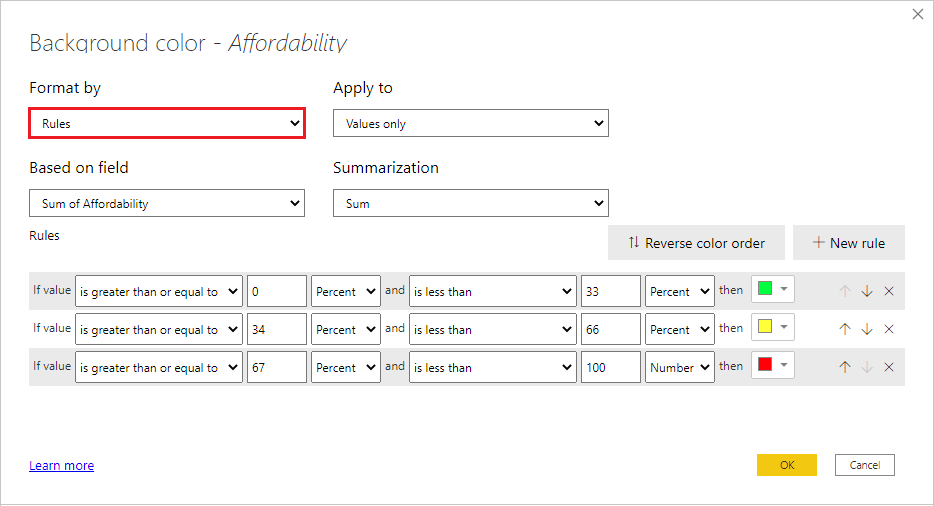
Task: Open third rule's greater than or equal dropdown
Action: pos(158,367)
